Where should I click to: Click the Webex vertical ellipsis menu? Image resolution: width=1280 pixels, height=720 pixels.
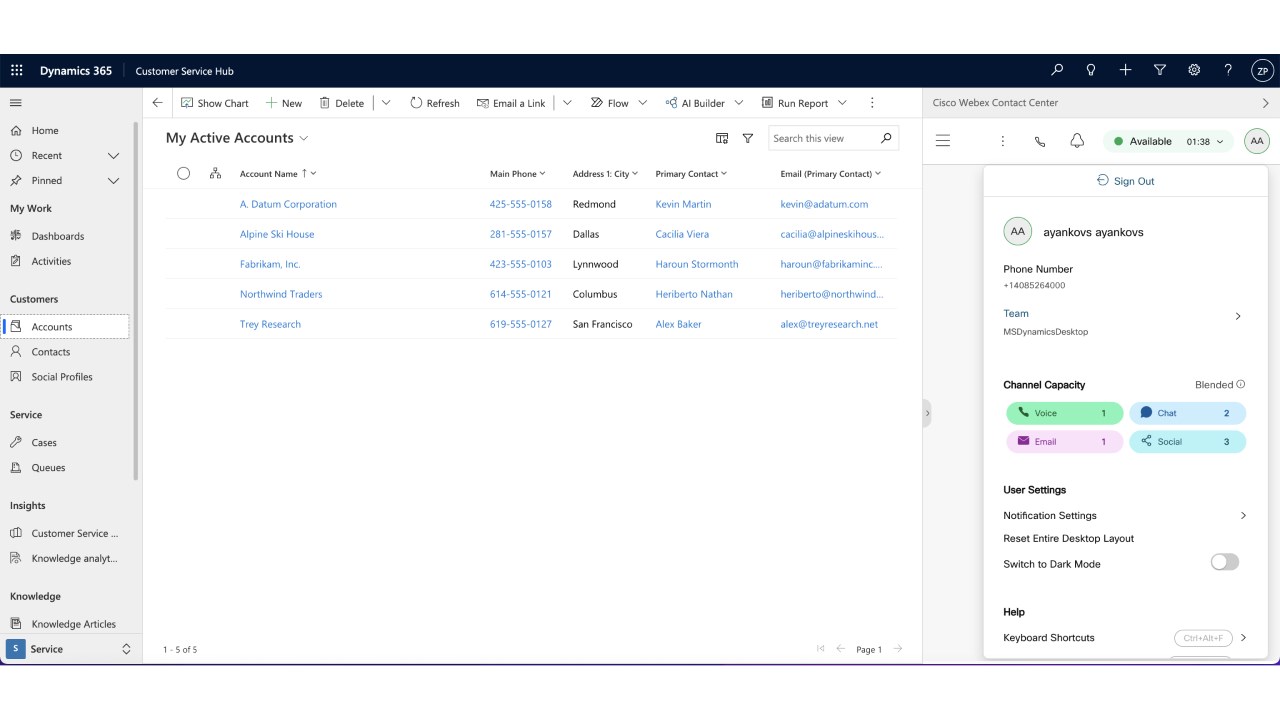click(1002, 141)
